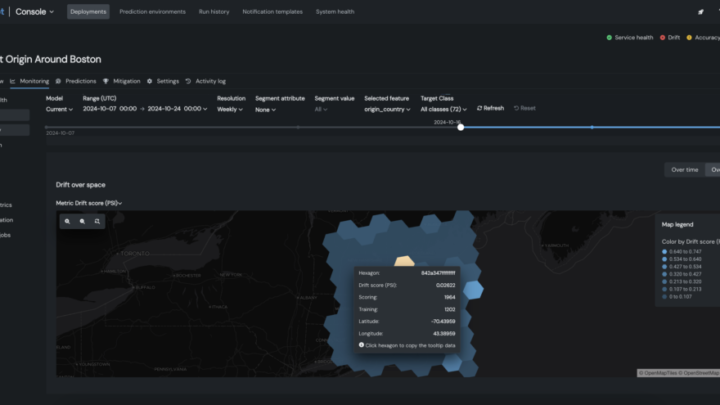Open the Segment attribute None dropdown
The image size is (720, 405).
click(x=265, y=110)
